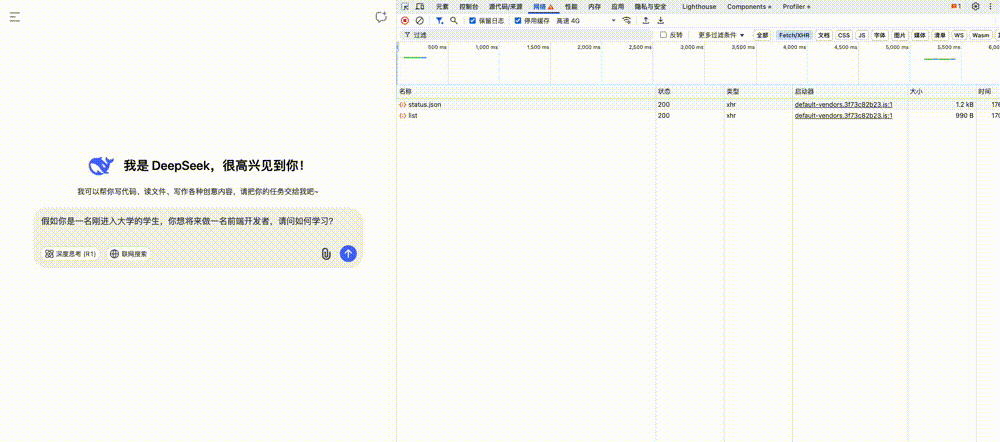The width and height of the screenshot is (1000, 442).
Task: Open initiator link in list row
Action: point(843,115)
